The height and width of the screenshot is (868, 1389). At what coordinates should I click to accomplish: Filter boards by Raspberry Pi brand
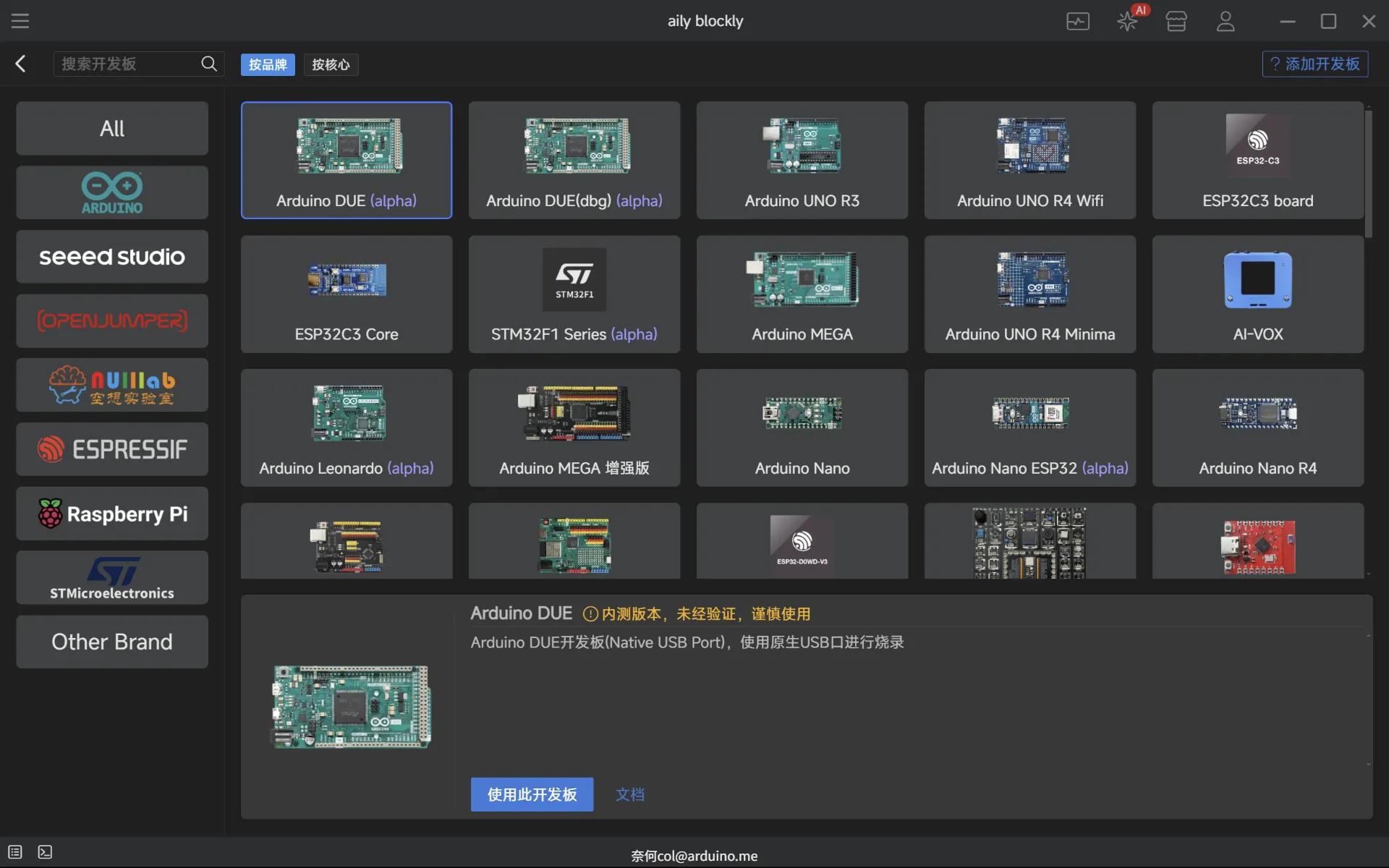coord(112,514)
